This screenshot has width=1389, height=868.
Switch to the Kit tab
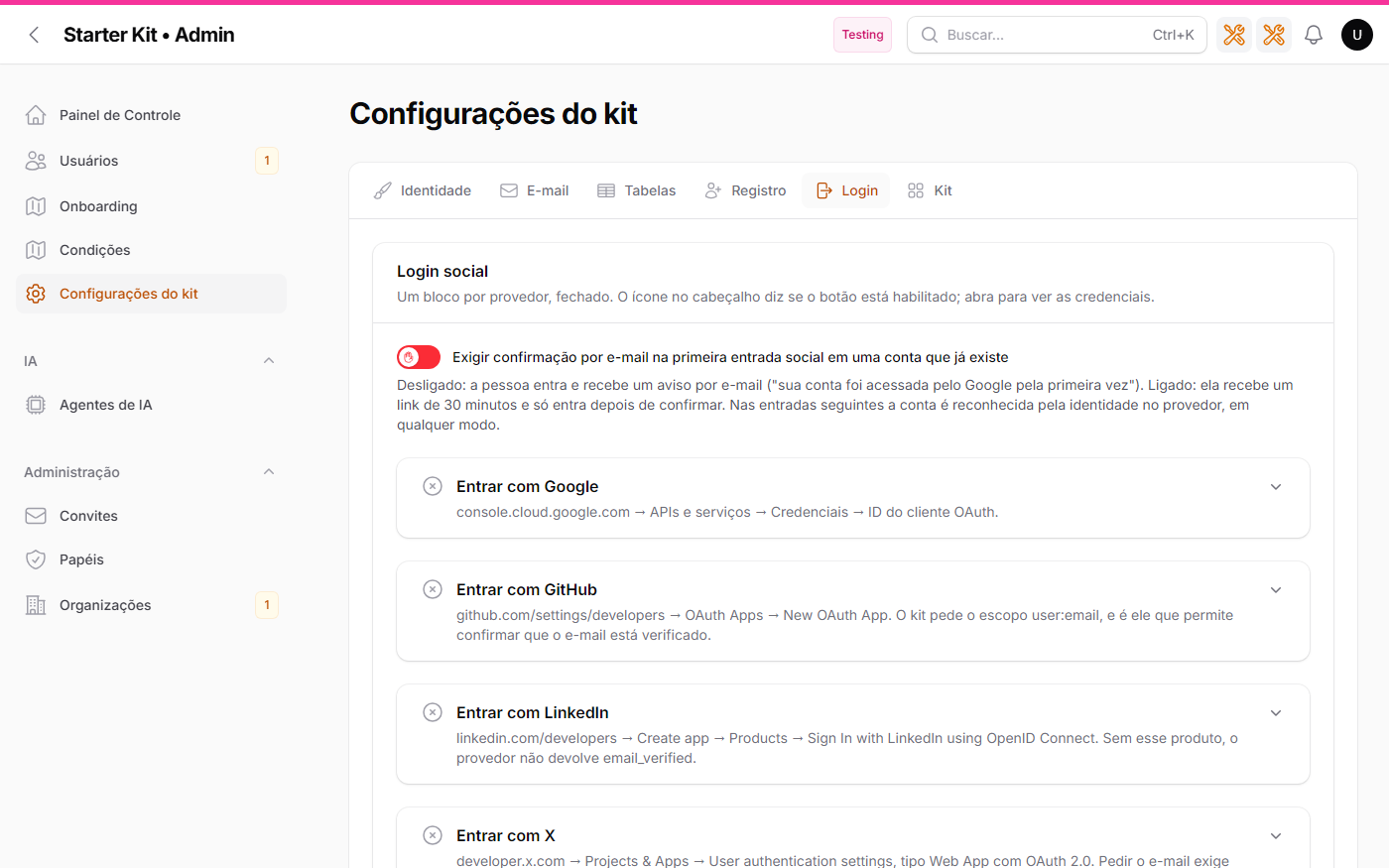click(x=930, y=190)
